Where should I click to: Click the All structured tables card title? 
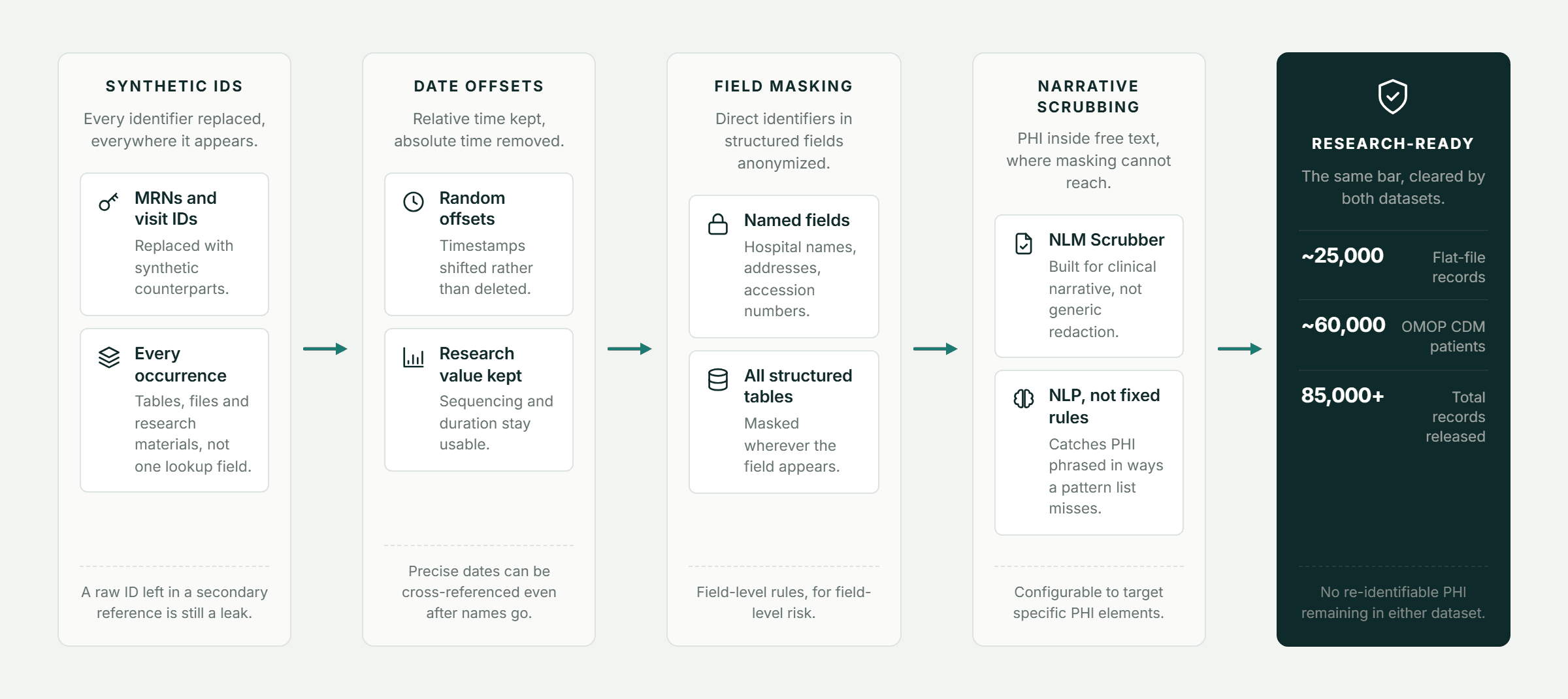click(x=798, y=386)
